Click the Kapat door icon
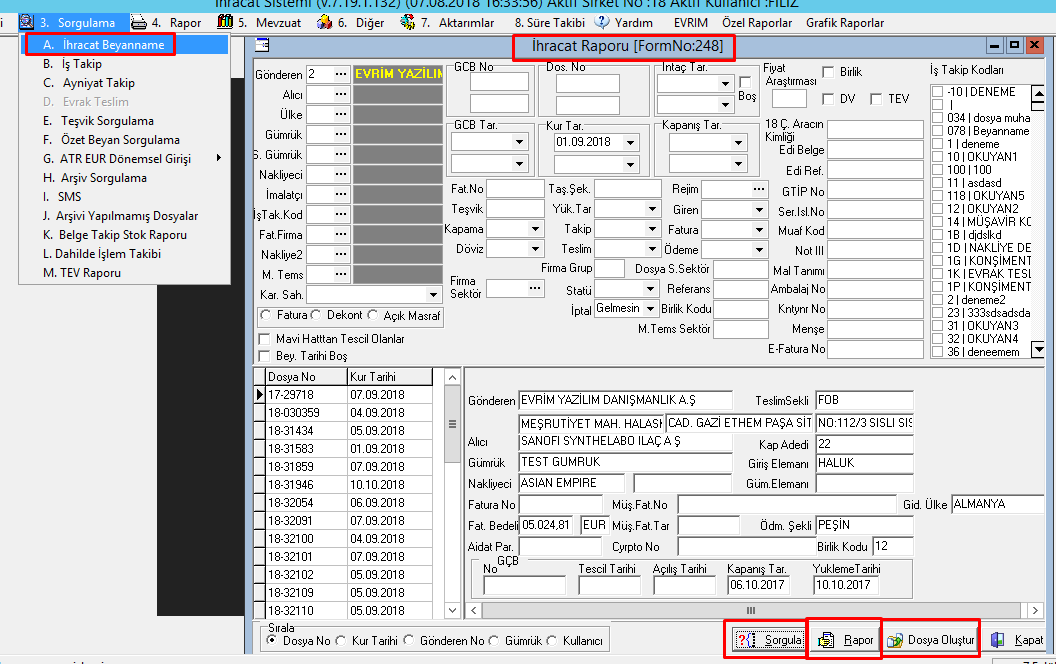 point(997,640)
